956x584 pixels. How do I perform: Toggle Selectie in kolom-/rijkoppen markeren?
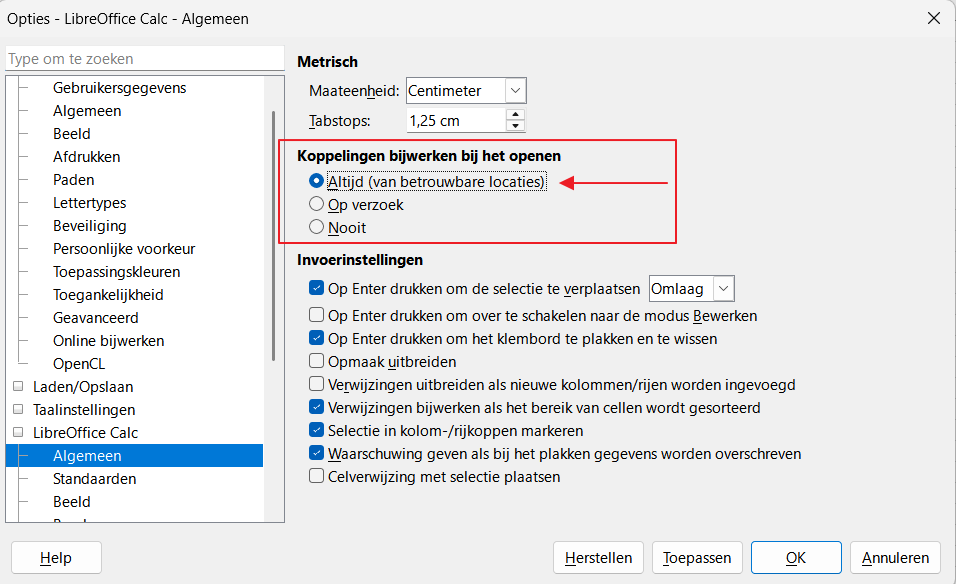317,431
